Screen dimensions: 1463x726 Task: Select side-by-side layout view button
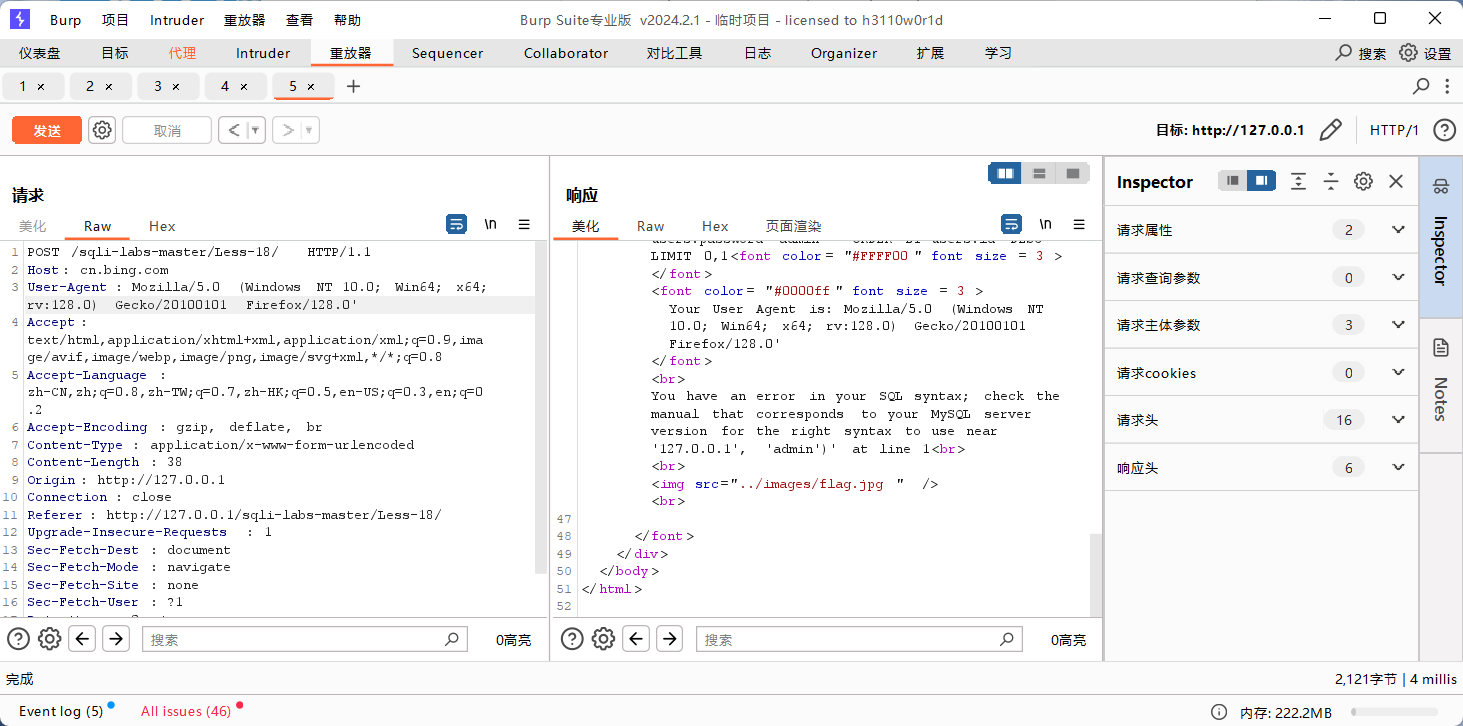(x=1005, y=173)
